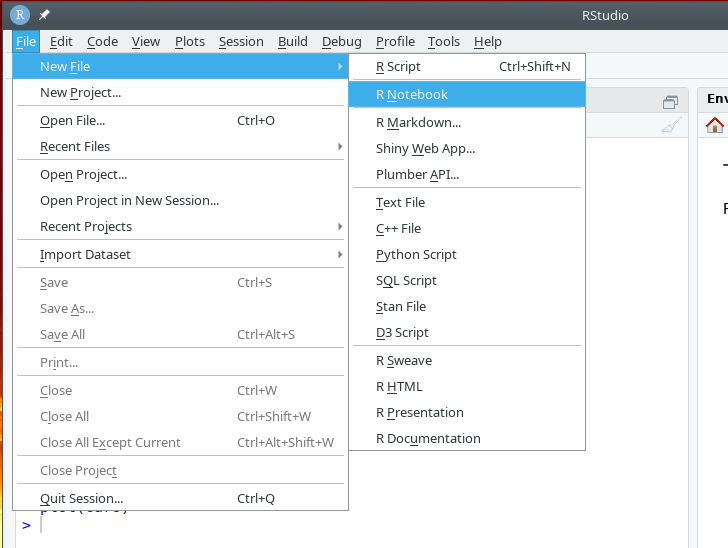The width and height of the screenshot is (728, 548).
Task: Expand the Import Dataset submenu
Action: point(180,254)
